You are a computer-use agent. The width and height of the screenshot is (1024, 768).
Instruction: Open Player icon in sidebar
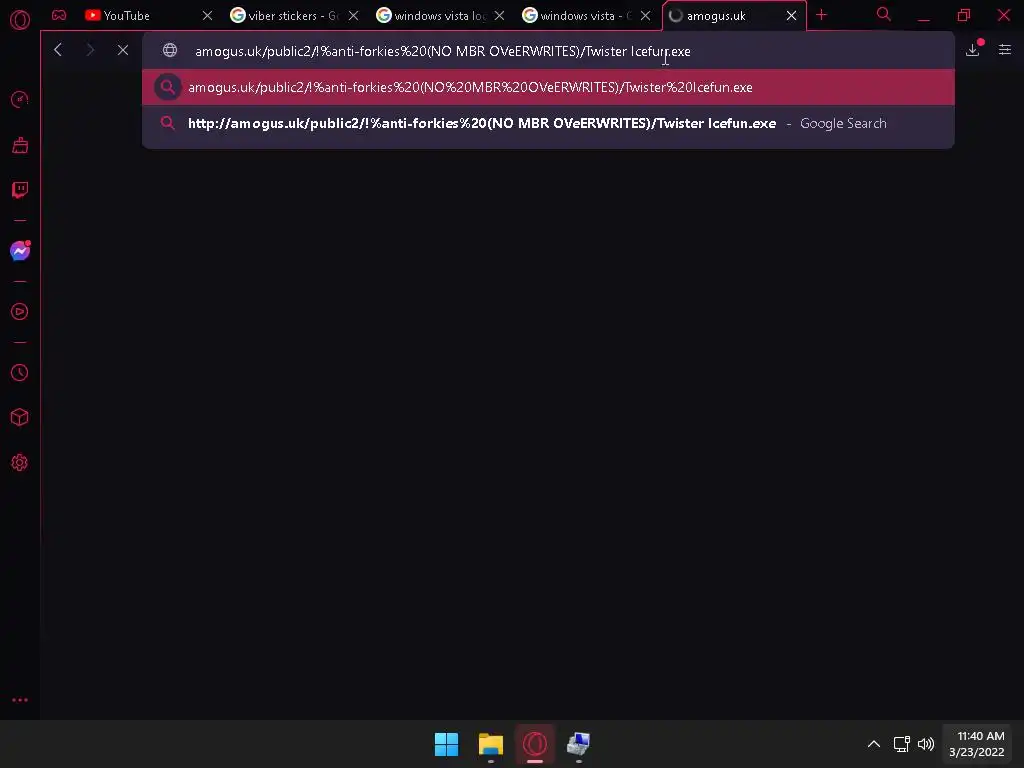[x=20, y=312]
